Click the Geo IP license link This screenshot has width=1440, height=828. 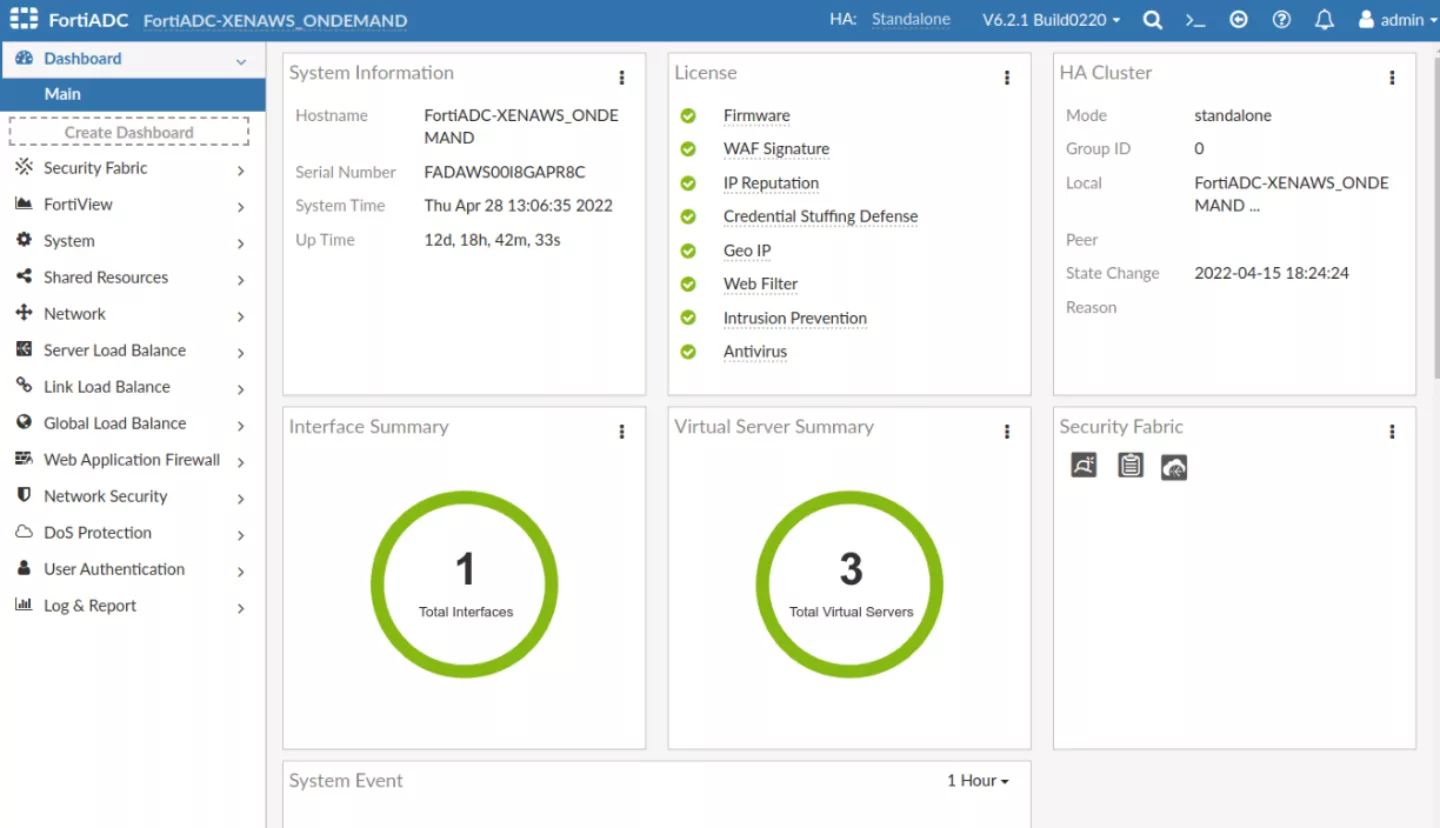click(747, 251)
